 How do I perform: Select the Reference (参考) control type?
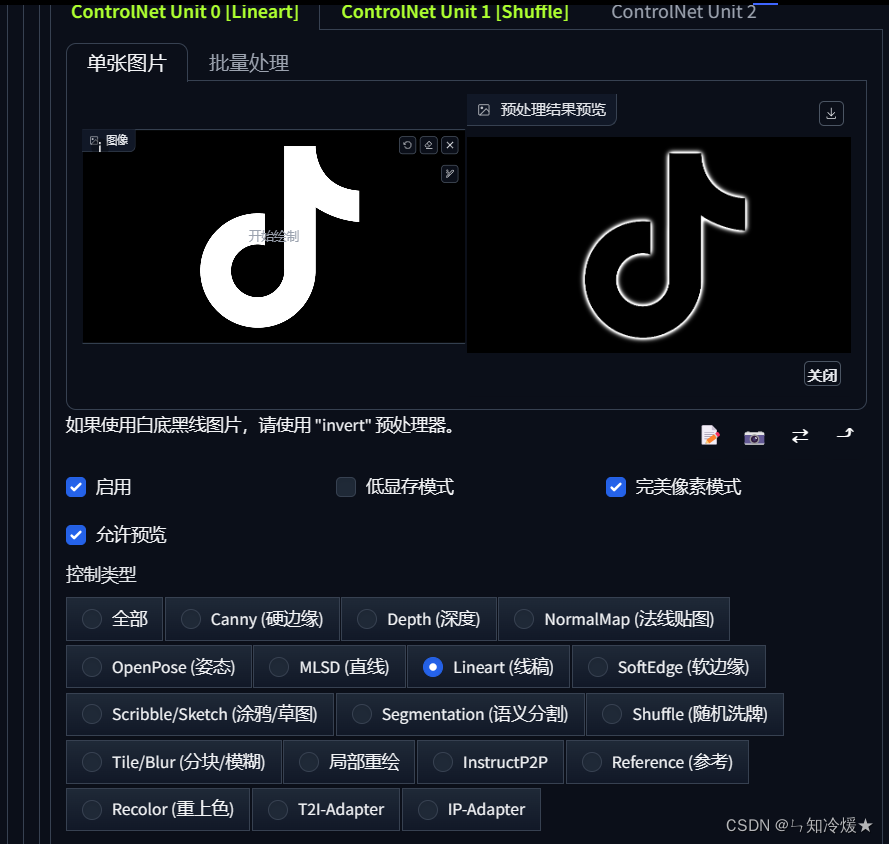657,762
